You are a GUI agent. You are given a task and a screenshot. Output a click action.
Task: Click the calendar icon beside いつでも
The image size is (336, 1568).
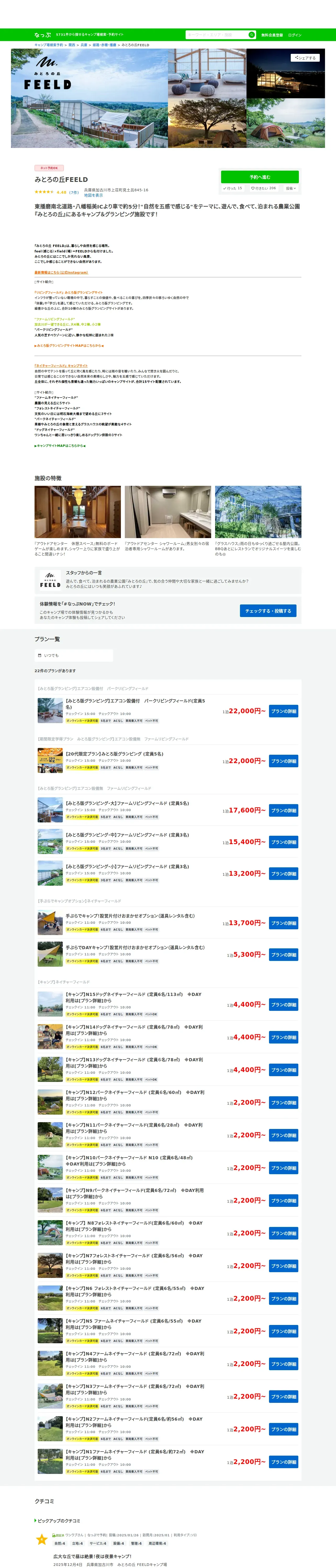(40, 656)
